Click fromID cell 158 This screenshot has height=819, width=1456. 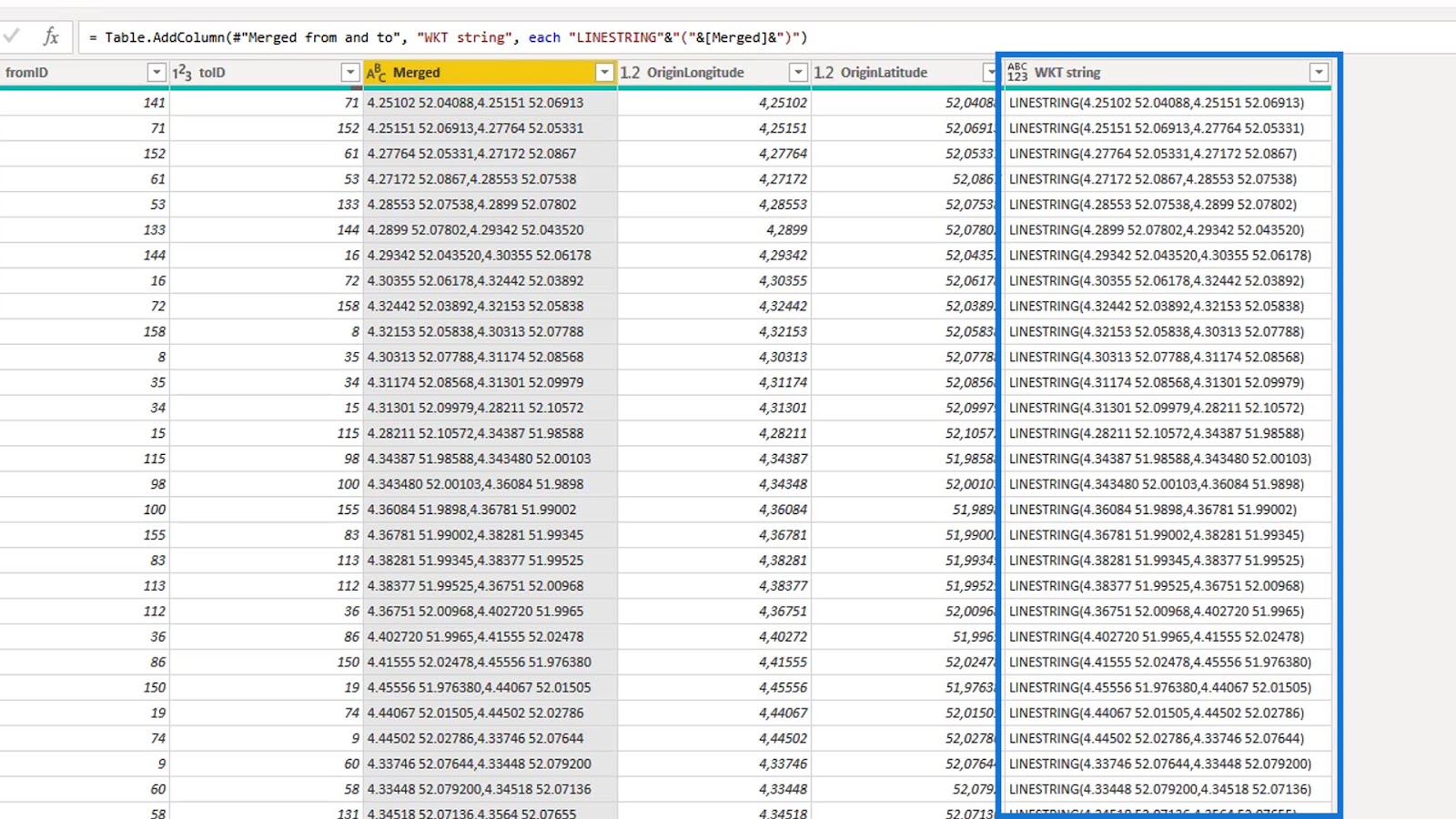pos(84,332)
